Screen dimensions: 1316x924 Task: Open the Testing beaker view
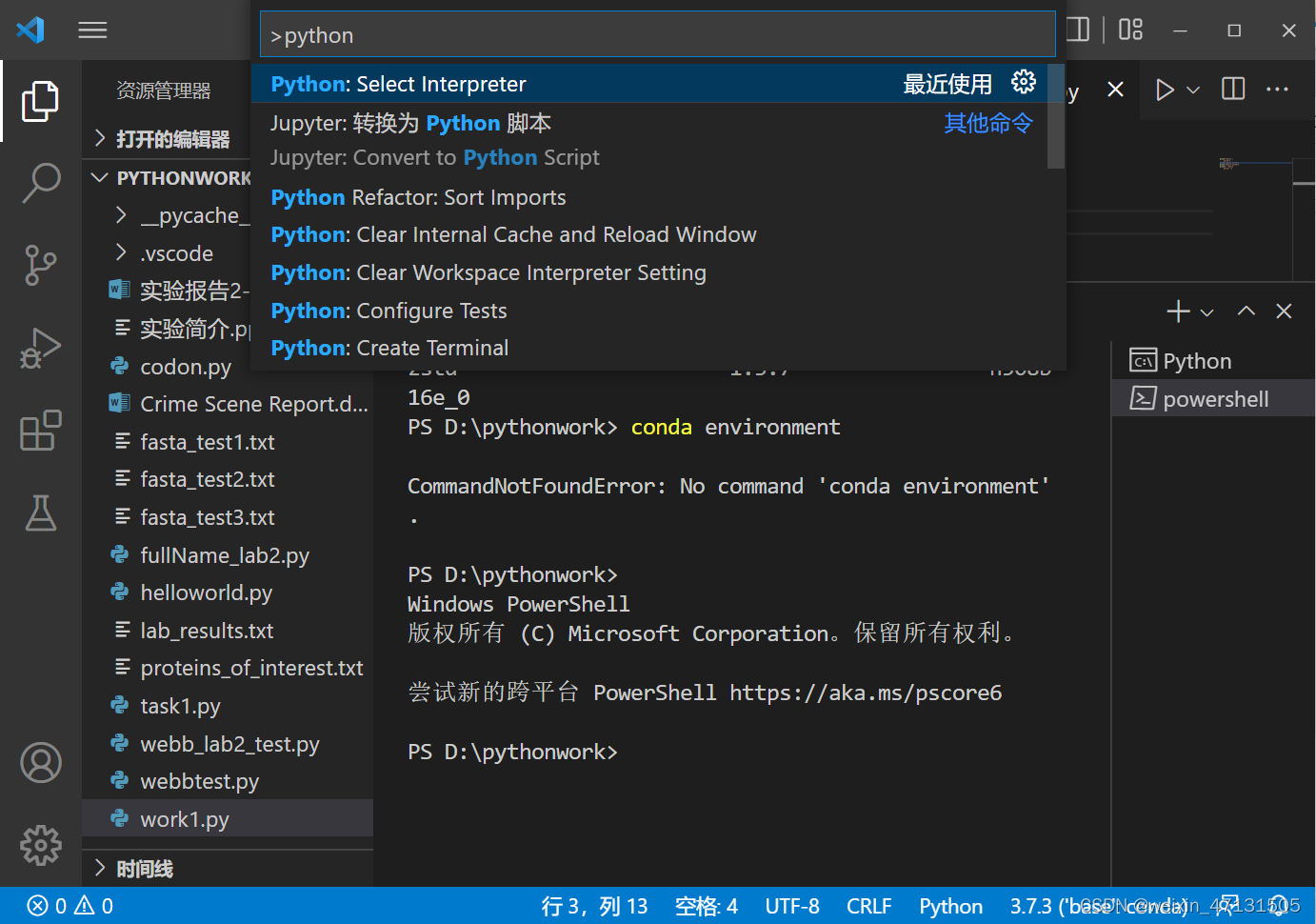tap(41, 513)
